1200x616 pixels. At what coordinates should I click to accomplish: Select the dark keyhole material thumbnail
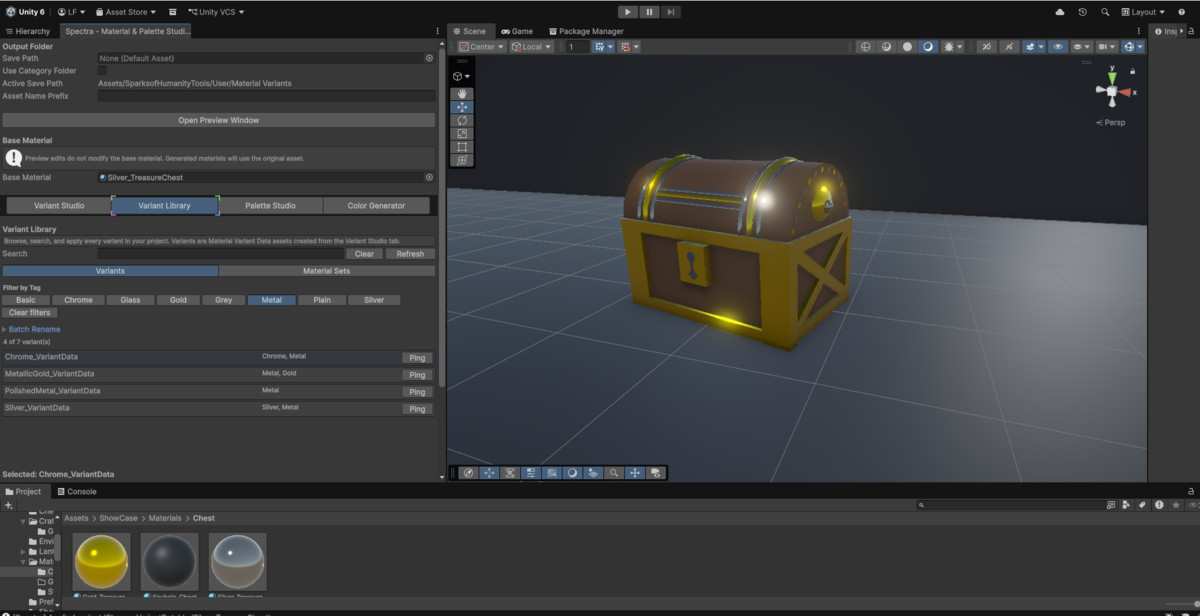[x=170, y=560]
